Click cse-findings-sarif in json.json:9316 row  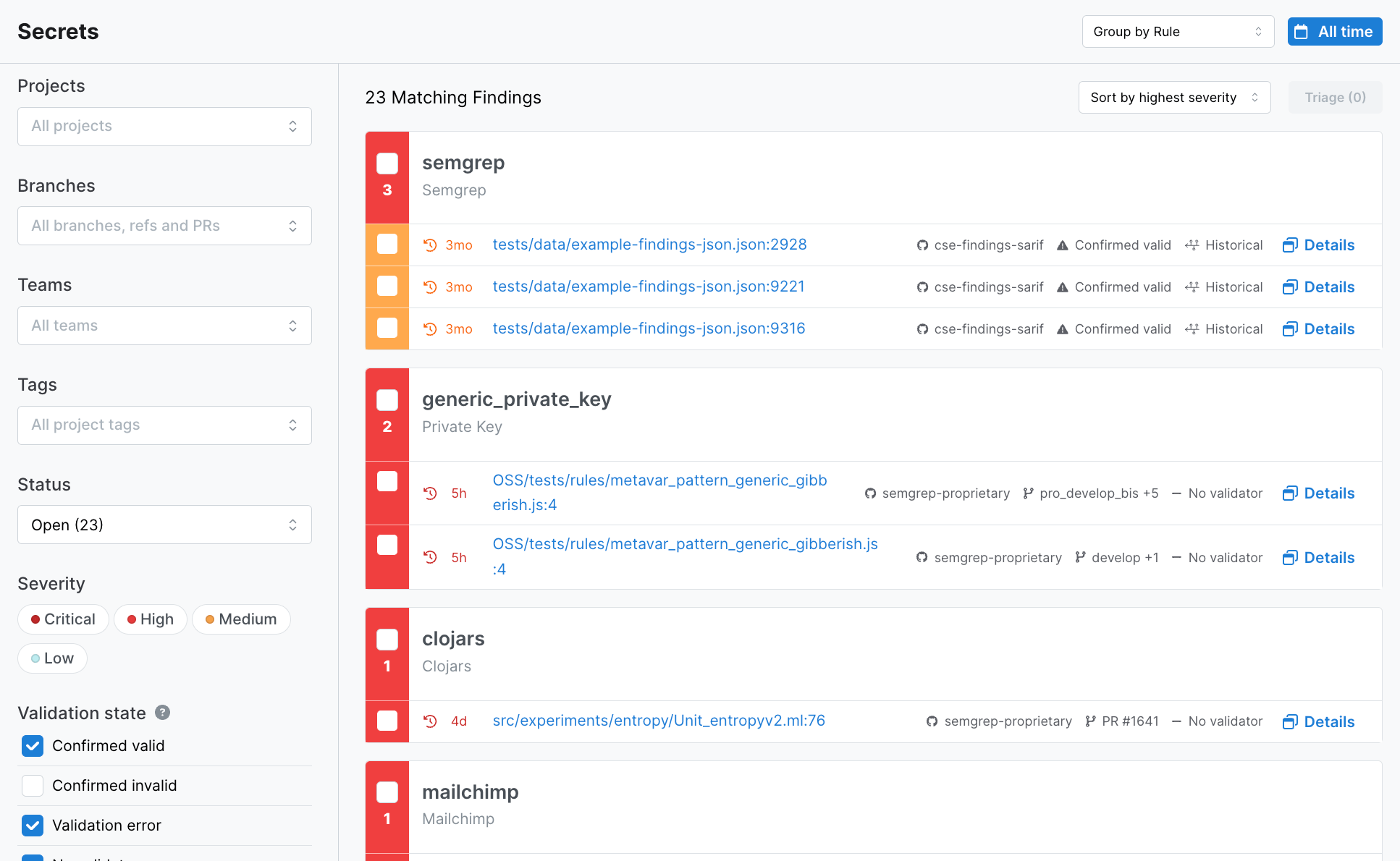[989, 329]
